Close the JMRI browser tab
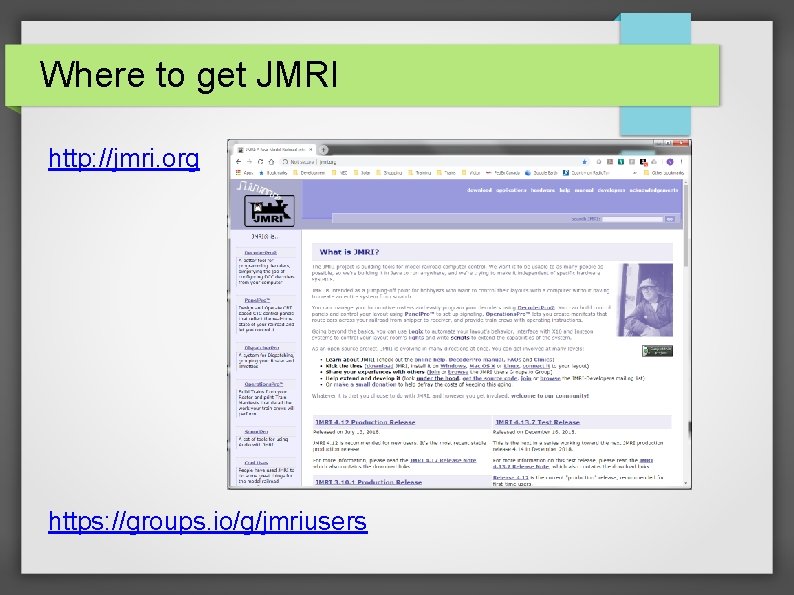The image size is (794, 595). (311, 150)
